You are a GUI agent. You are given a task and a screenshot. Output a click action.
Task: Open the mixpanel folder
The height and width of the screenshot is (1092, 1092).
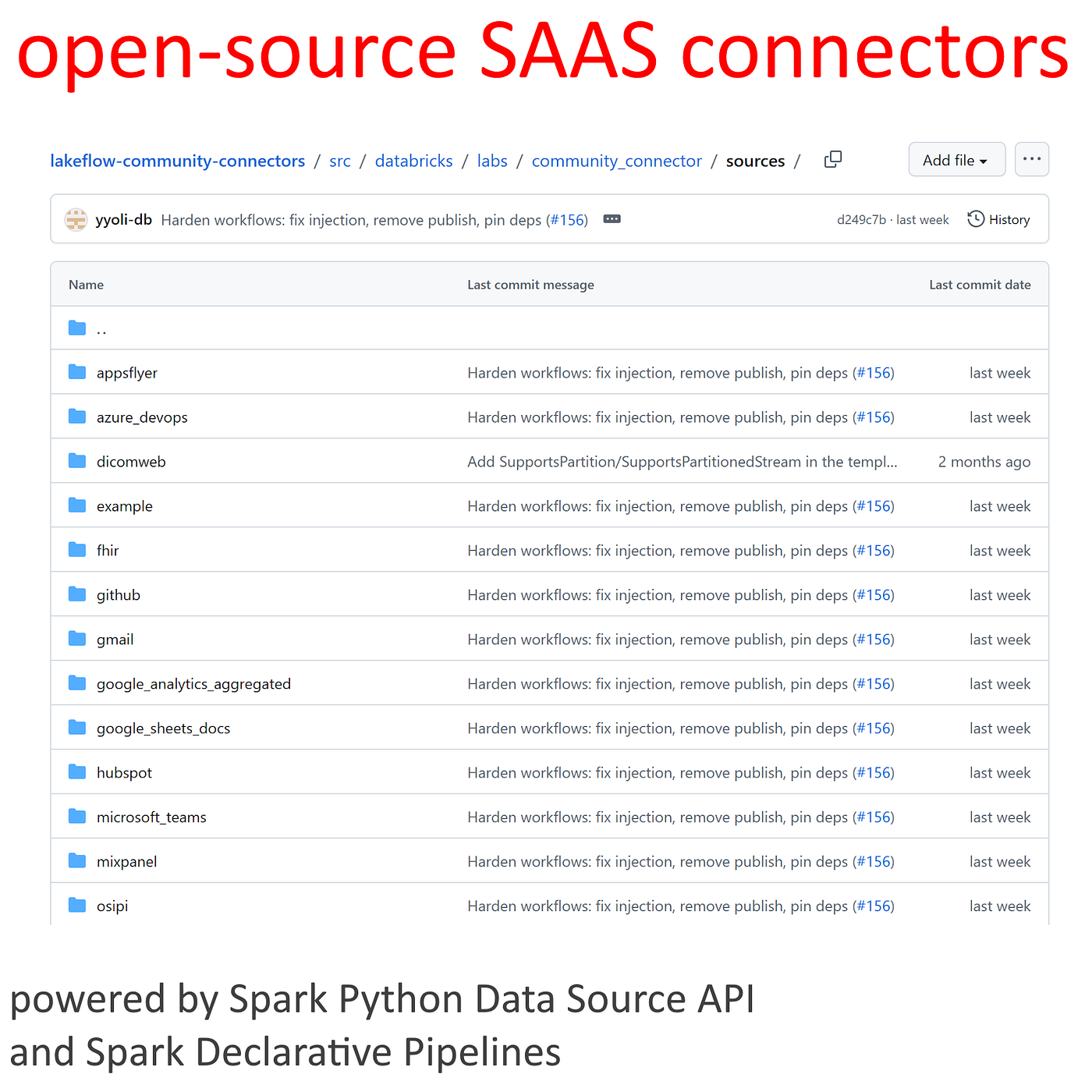tap(127, 863)
